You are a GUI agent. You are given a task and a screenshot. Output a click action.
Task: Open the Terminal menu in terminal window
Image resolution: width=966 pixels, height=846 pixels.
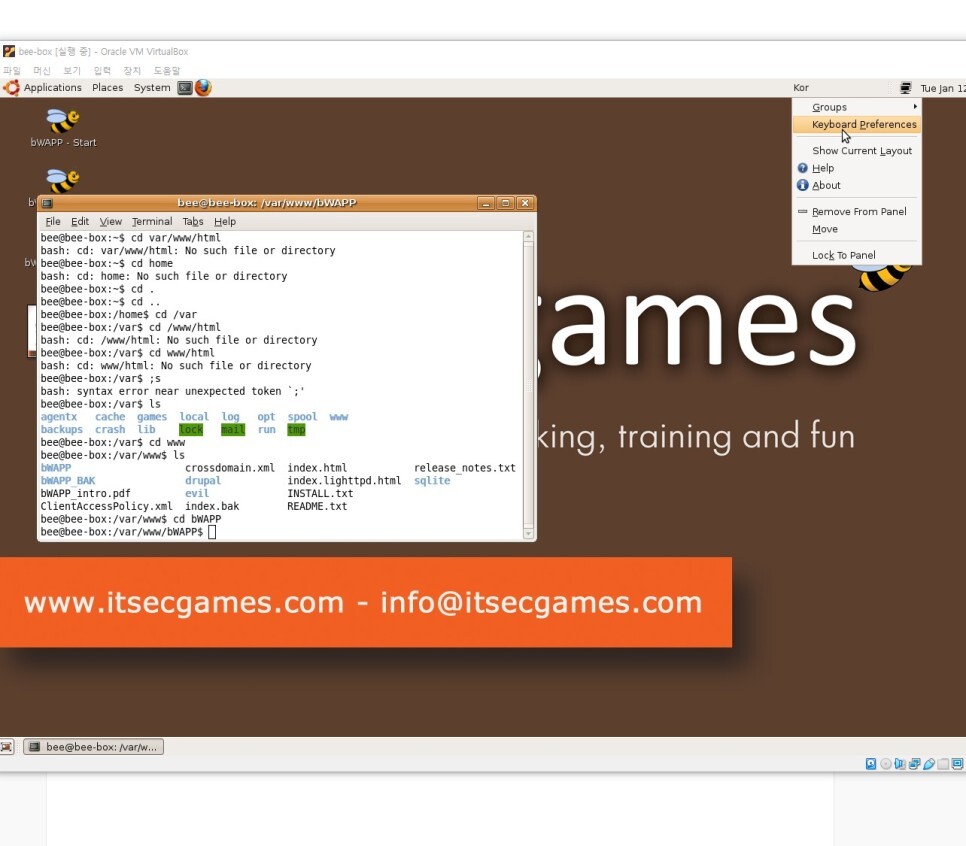pos(152,221)
